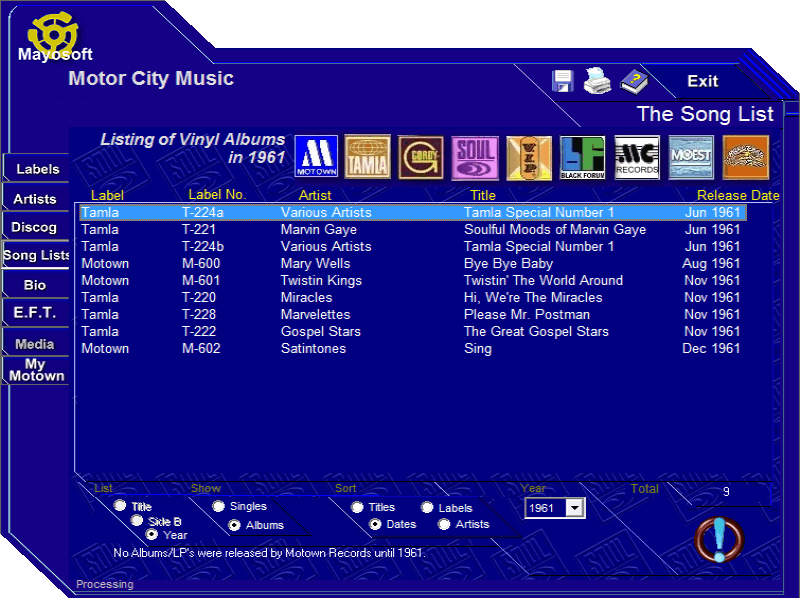Click the Mary Wells artist cell
This screenshot has width=800, height=600.
[315, 263]
